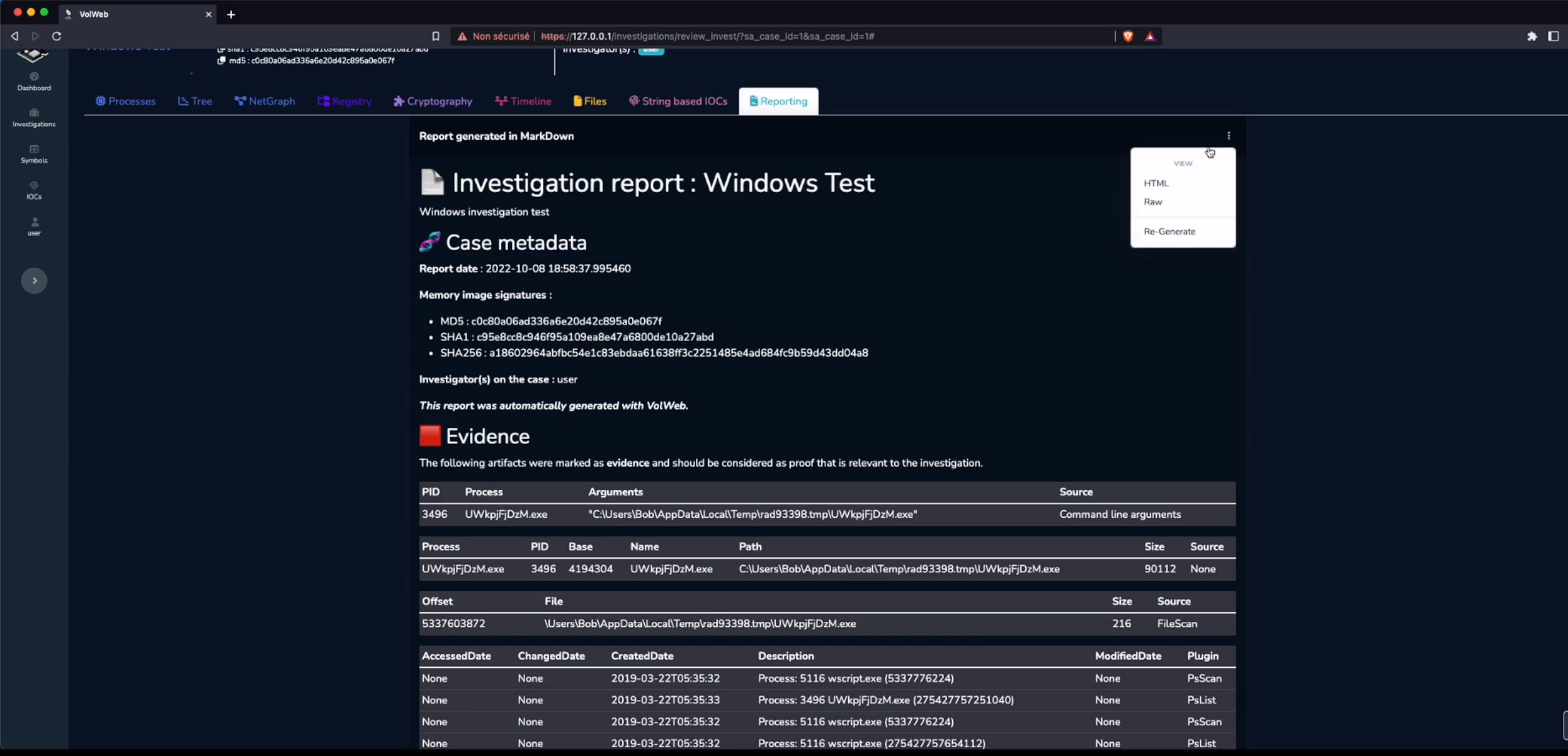This screenshot has height=756, width=1568.
Task: Click the VolWeb logo in the sidebar
Action: coord(33,55)
